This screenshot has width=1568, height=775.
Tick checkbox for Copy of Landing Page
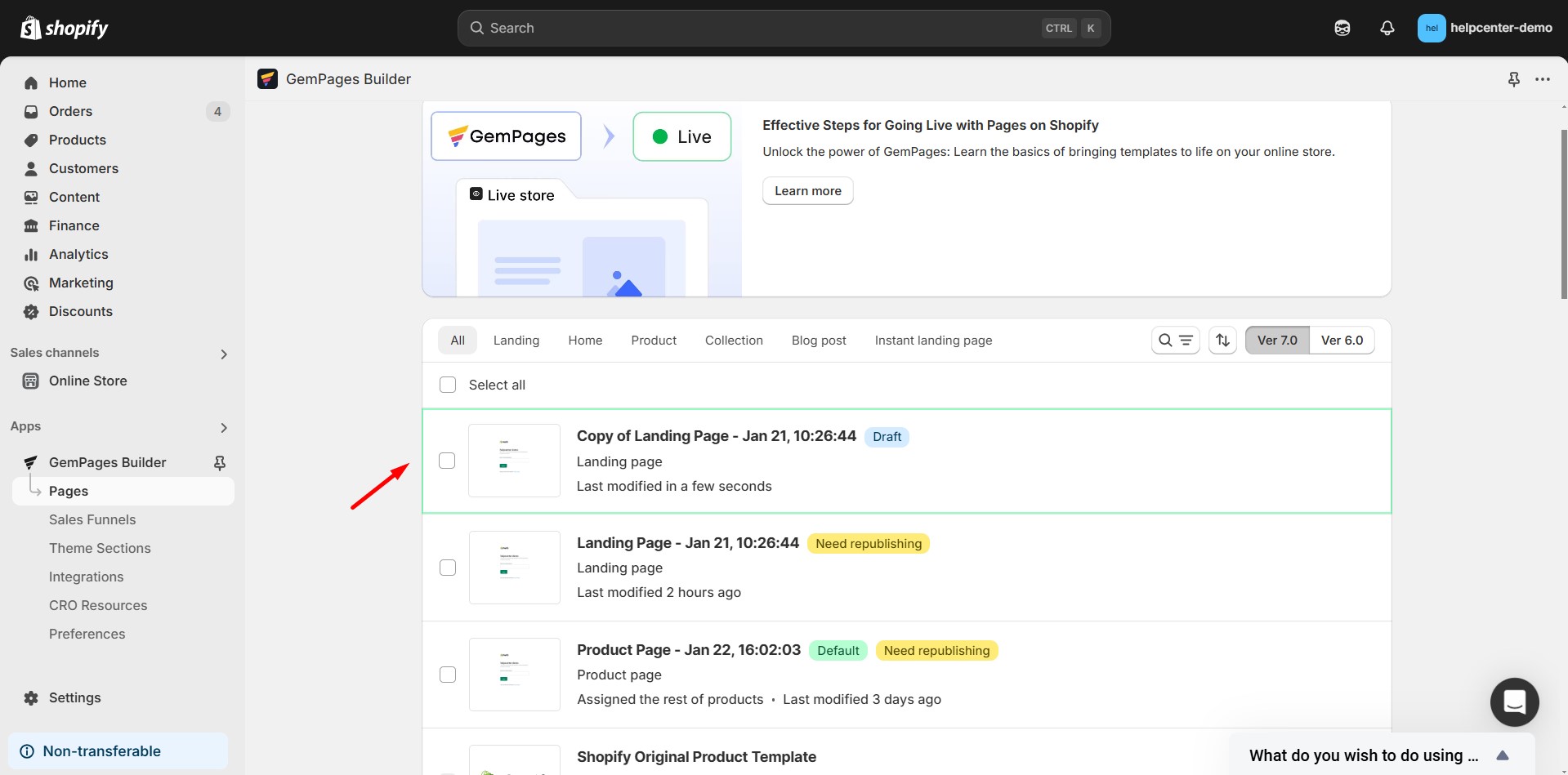click(447, 461)
